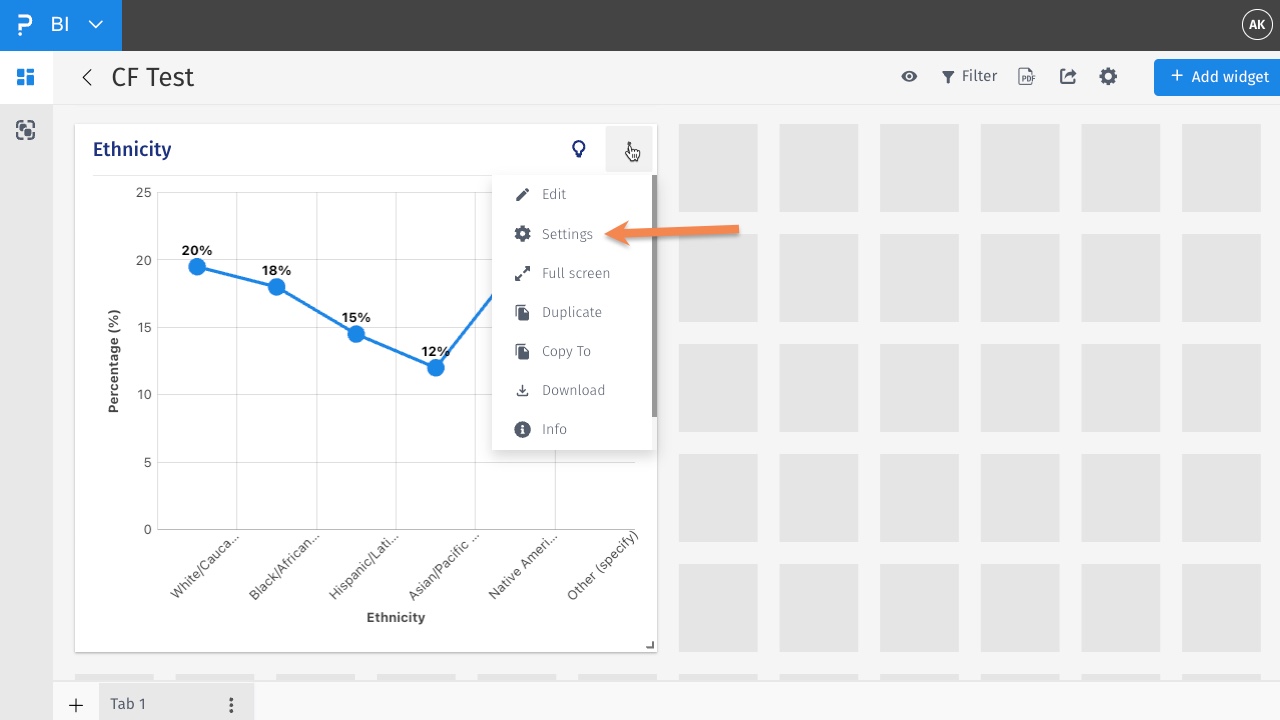Open the Ethnicity widget three-dot menu

630,149
